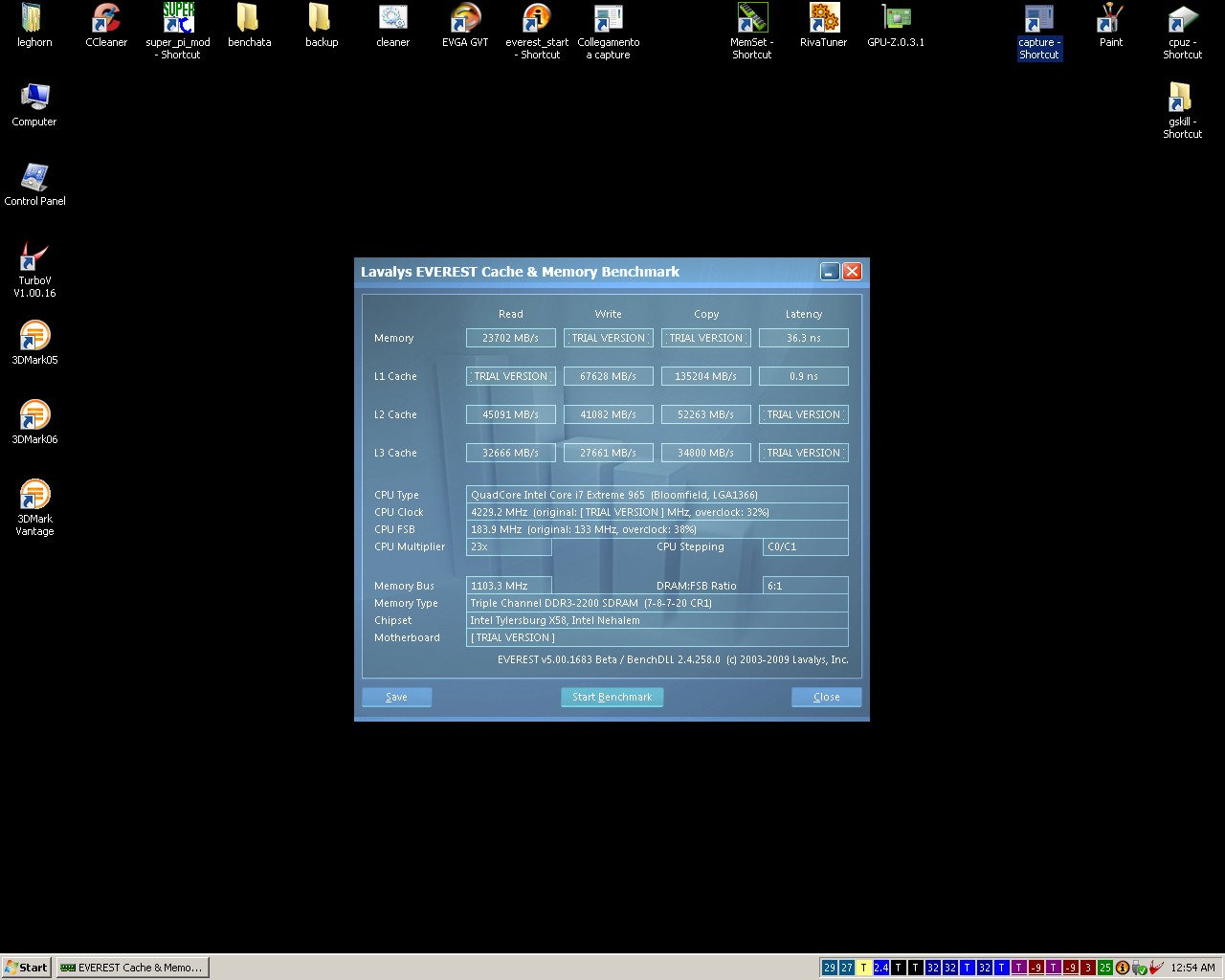Click the EVEREST info tray icon
Viewport: 1225px width, 980px height.
click(1123, 968)
